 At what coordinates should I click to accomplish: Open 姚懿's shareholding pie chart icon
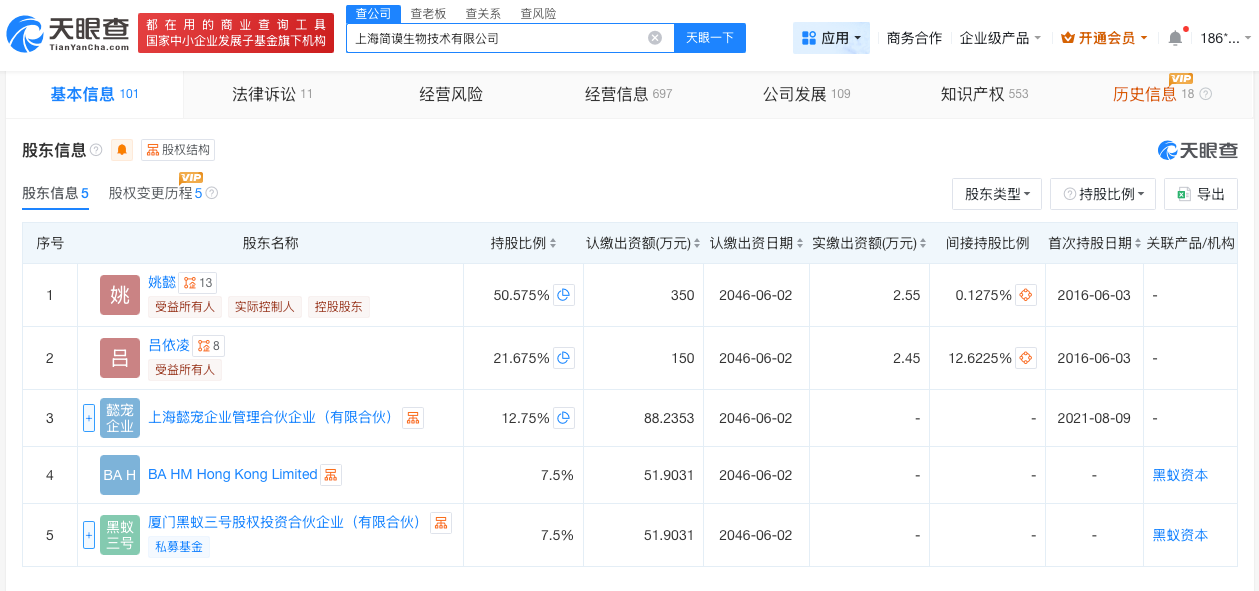[x=561, y=295]
